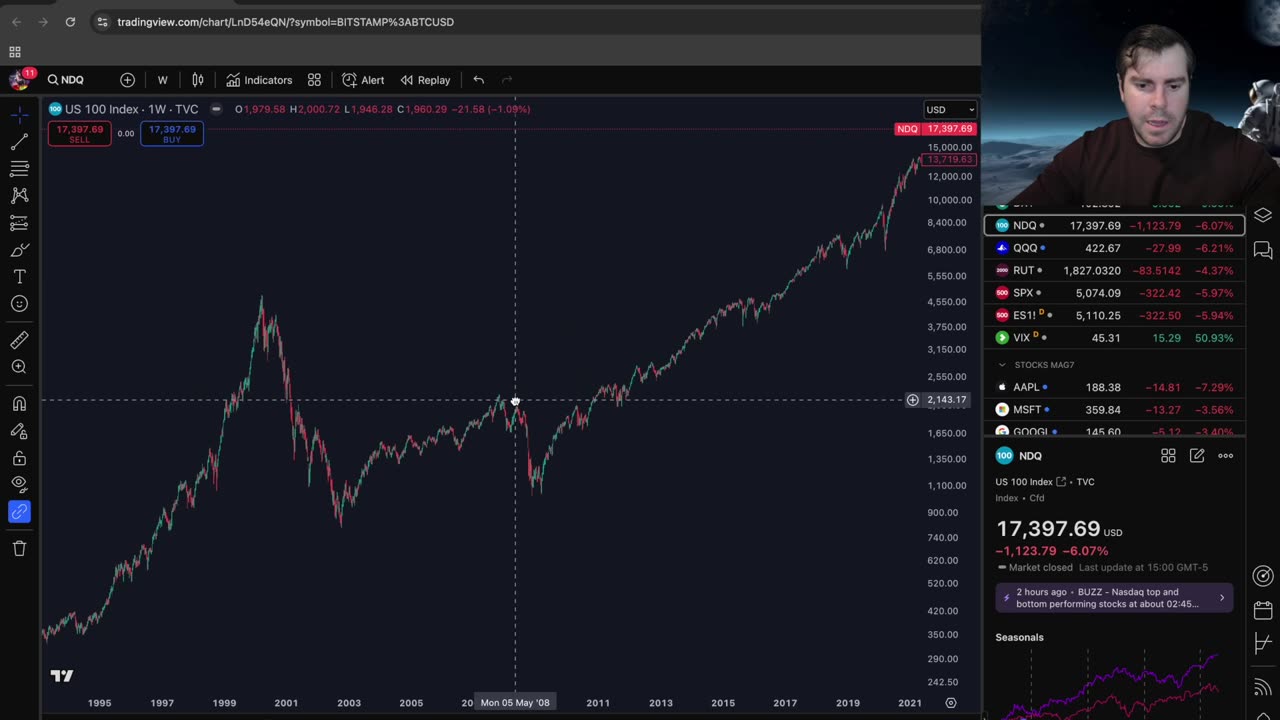Open the broadcast streams icon in sidebar
The height and width of the screenshot is (720, 1280).
click(x=1263, y=688)
